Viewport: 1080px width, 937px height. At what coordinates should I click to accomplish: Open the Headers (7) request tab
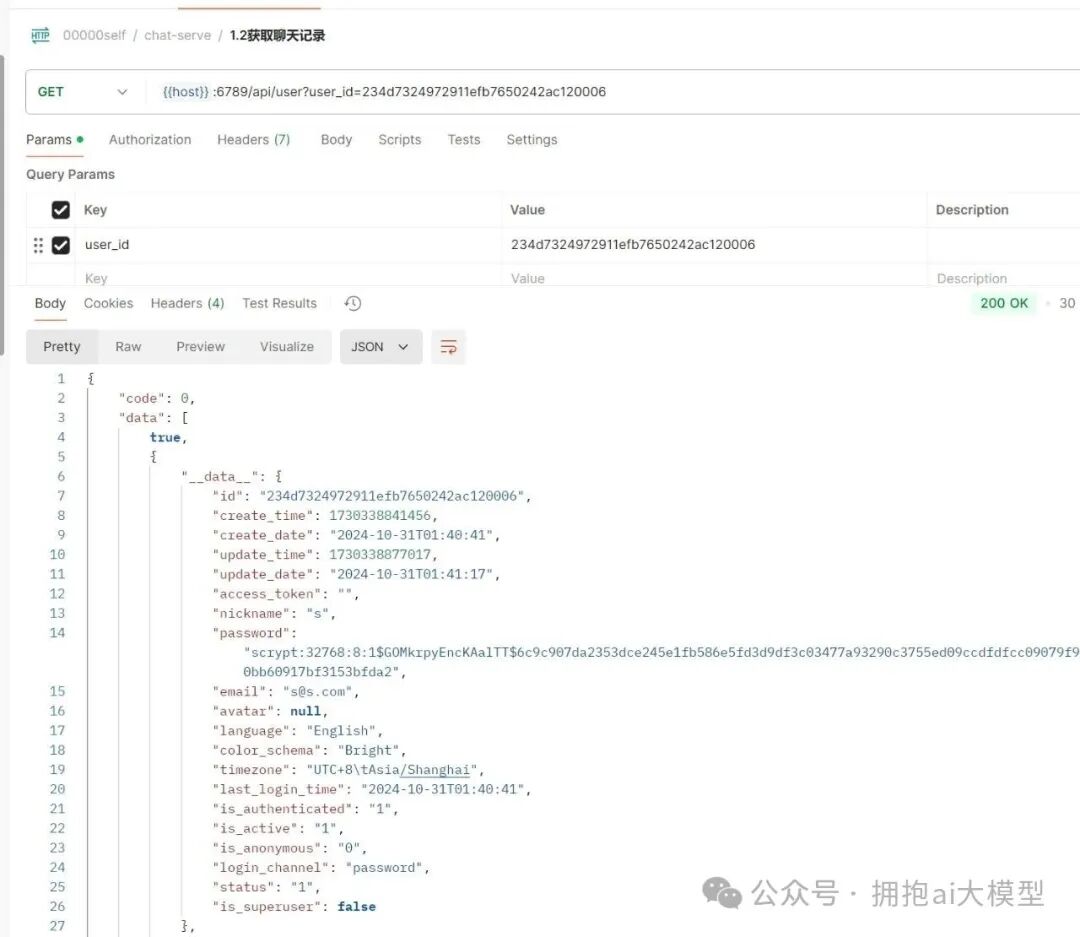pos(253,140)
